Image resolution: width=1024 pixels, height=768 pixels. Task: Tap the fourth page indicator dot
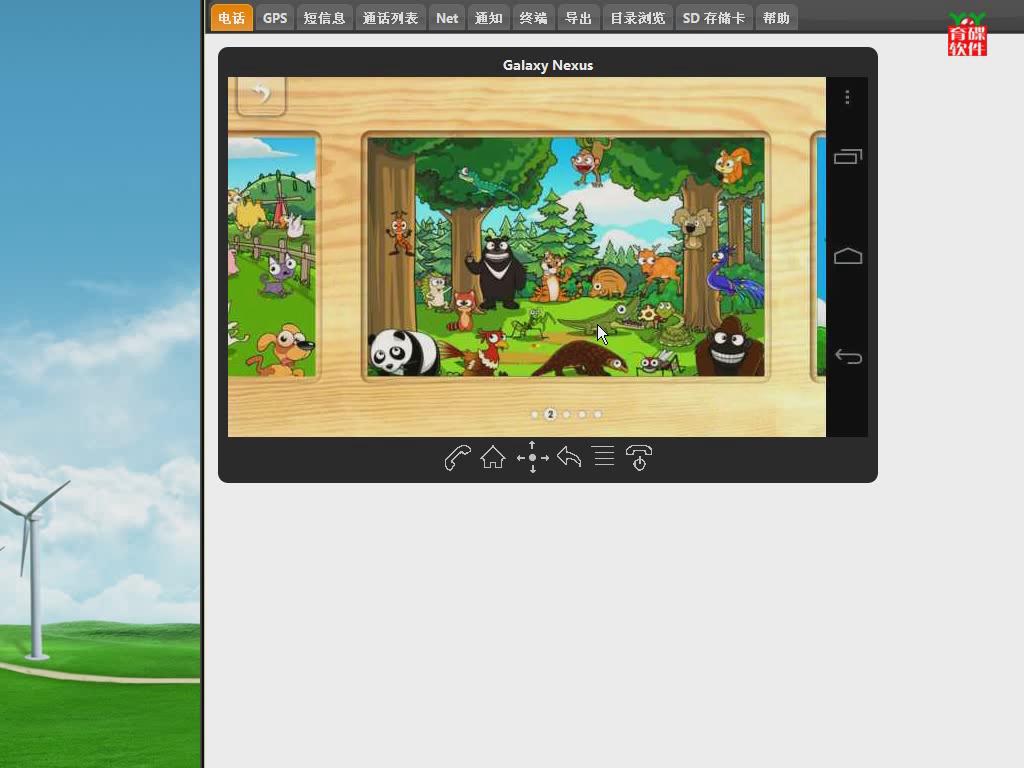click(583, 415)
